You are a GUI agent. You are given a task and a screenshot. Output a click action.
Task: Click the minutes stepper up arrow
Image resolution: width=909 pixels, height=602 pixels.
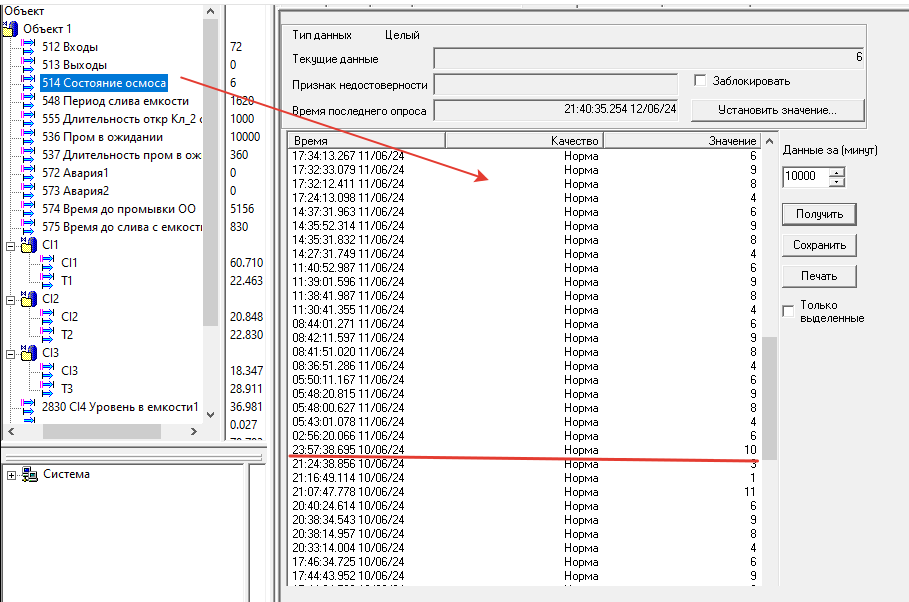[837, 171]
